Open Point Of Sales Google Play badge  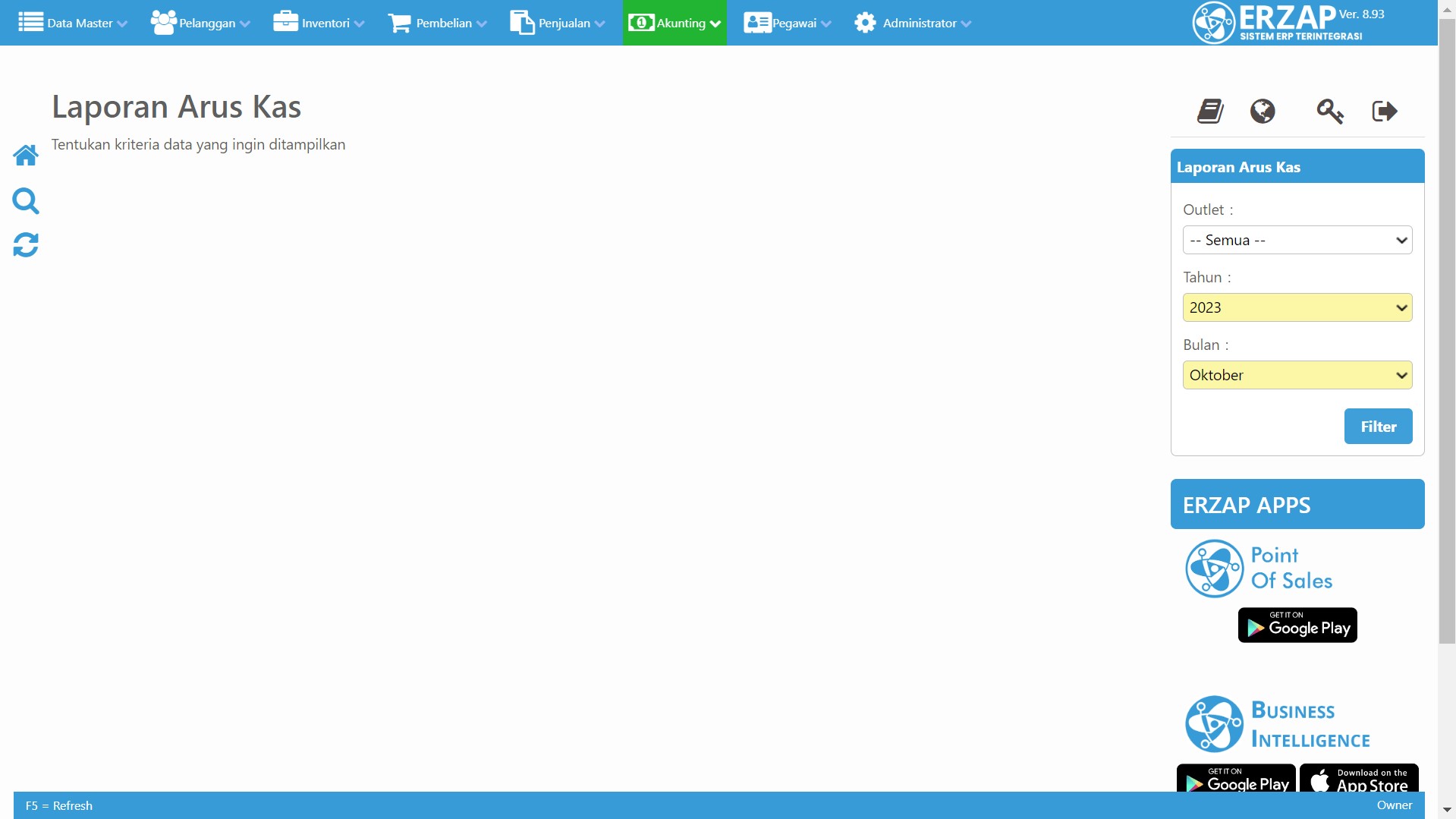point(1297,625)
